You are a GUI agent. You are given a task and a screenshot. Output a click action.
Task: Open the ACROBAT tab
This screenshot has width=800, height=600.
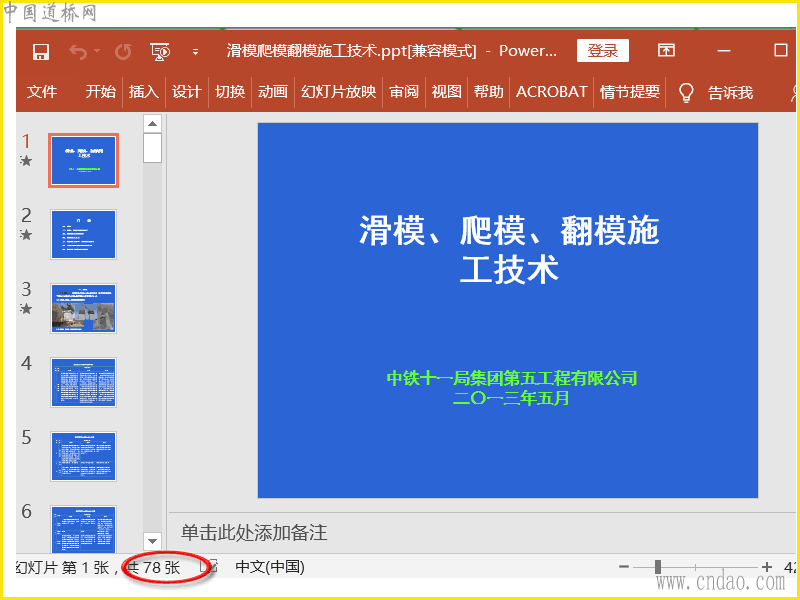pyautogui.click(x=552, y=92)
